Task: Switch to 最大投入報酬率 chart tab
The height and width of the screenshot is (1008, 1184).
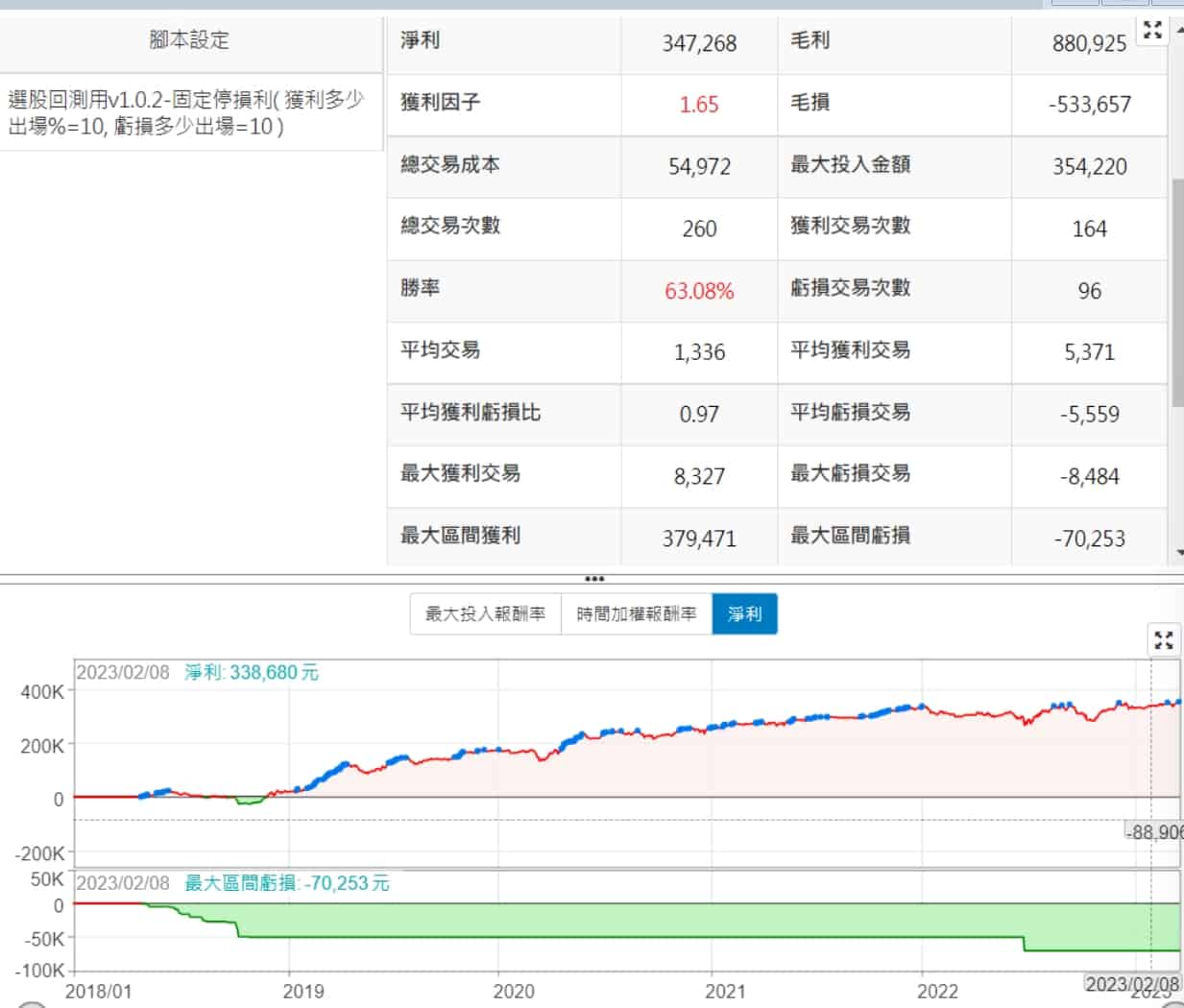Action: coord(485,614)
